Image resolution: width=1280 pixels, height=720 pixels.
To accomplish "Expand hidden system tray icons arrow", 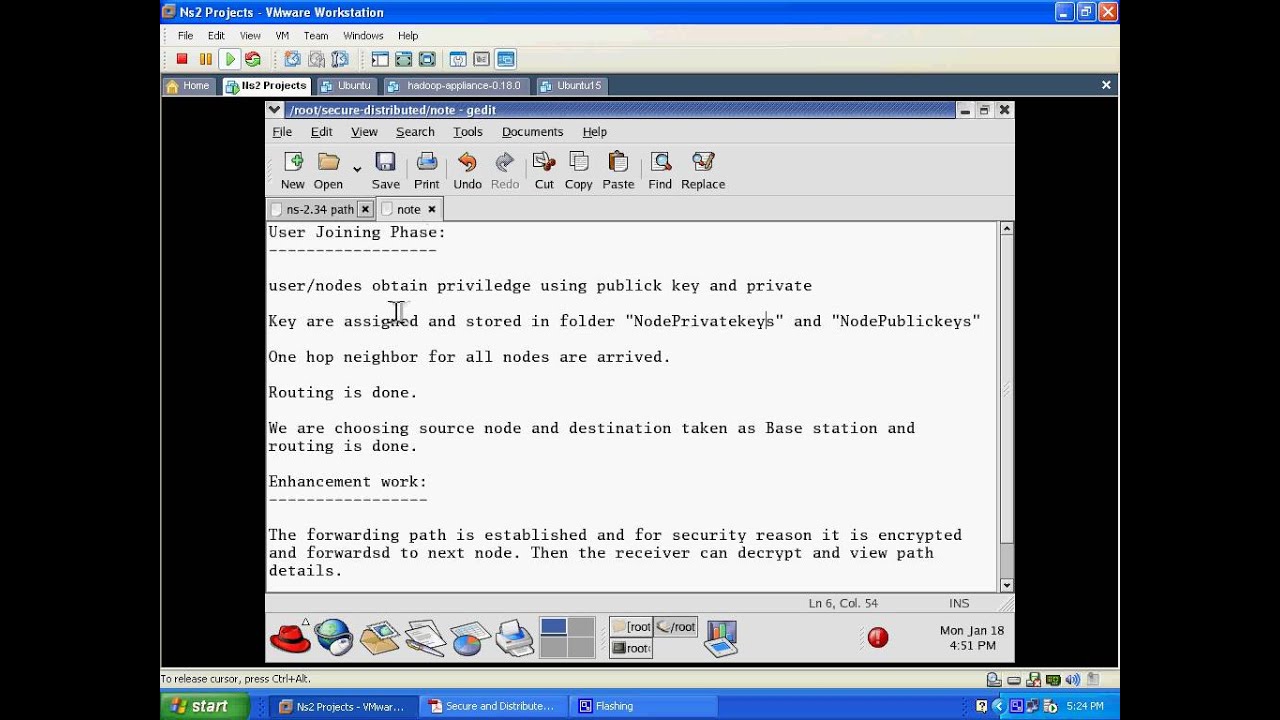I will (996, 706).
